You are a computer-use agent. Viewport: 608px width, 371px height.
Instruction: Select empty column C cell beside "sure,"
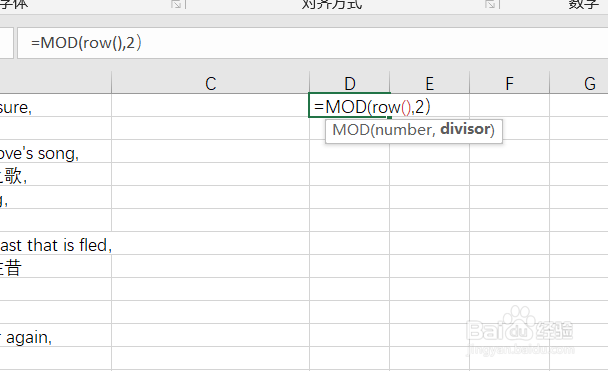click(x=211, y=105)
